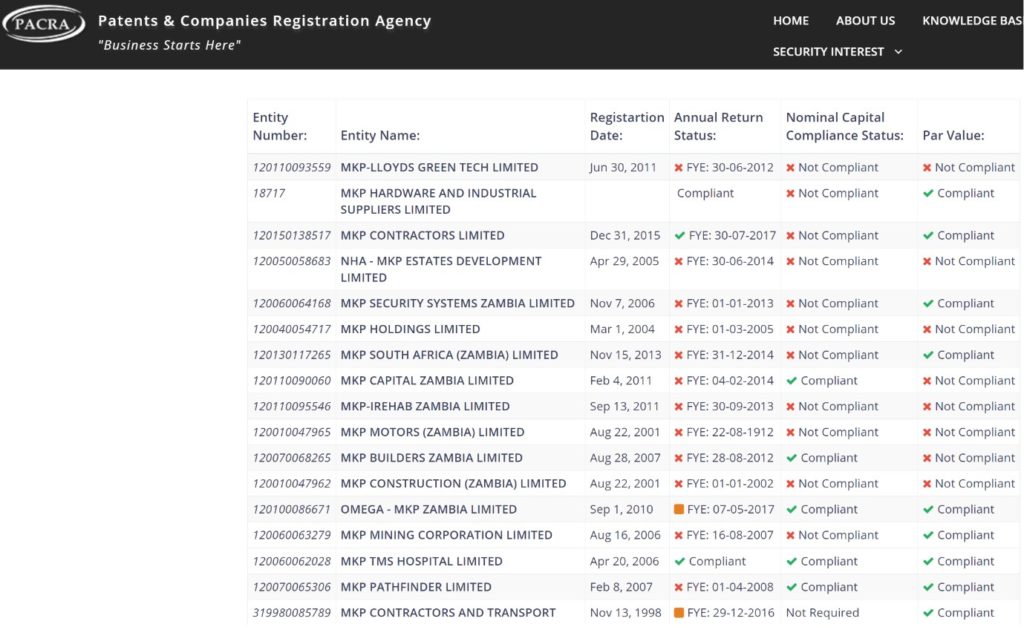1024x627 pixels.
Task: Click the Registartion Date column header
Action: click(627, 126)
